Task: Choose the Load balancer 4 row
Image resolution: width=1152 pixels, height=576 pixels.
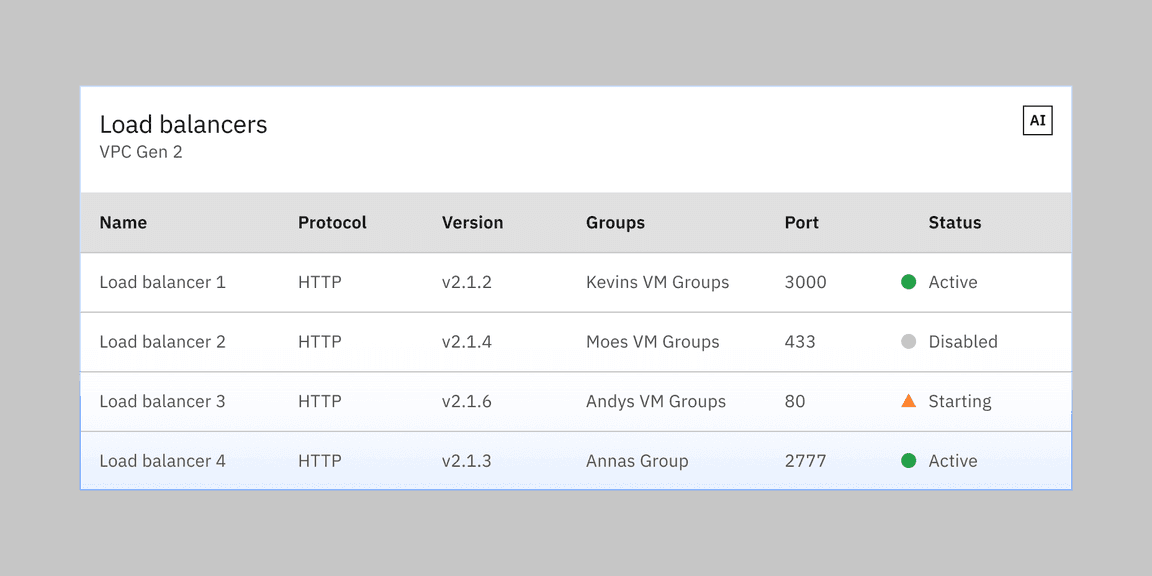Action: [x=162, y=461]
